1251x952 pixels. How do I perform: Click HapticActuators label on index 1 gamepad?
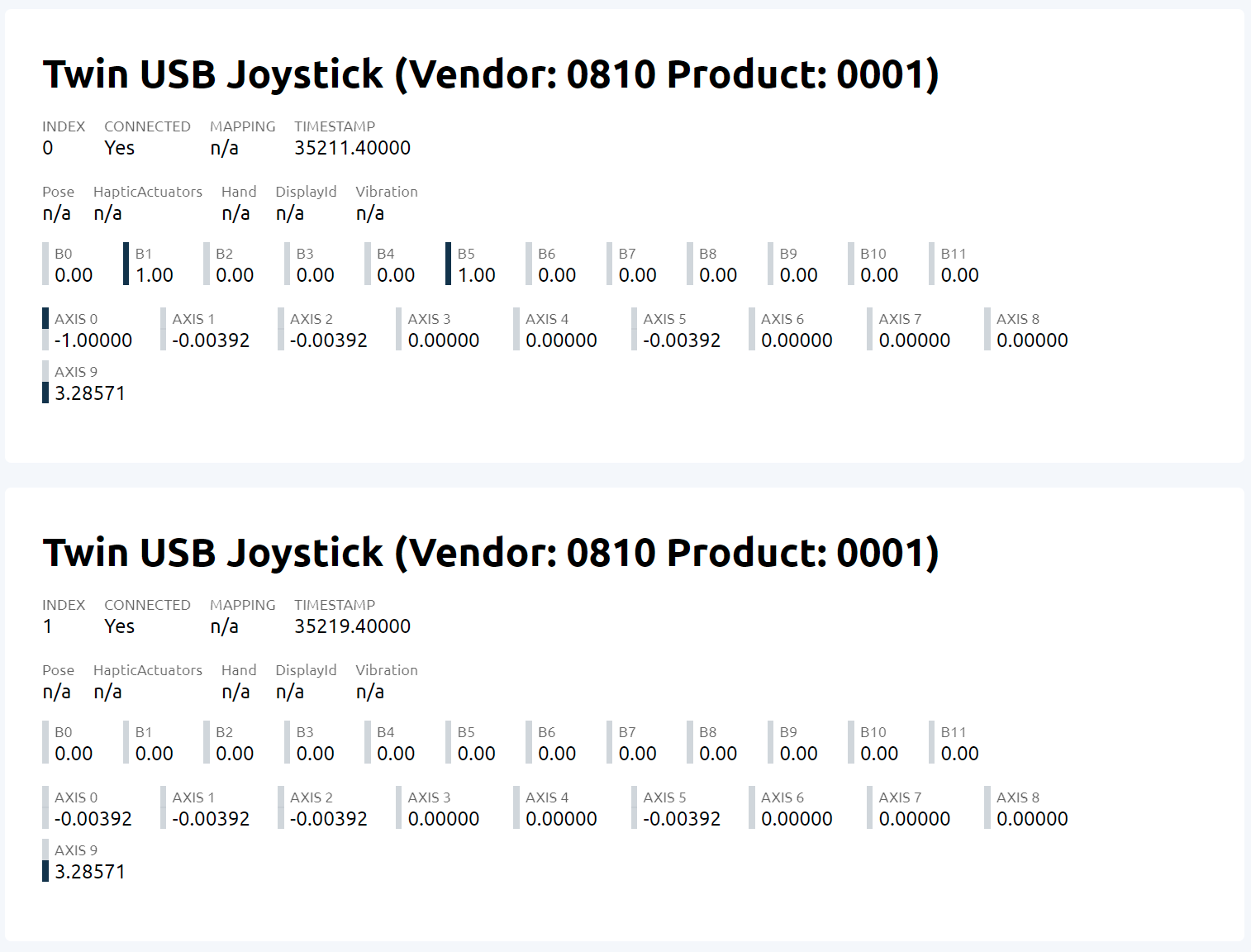point(148,670)
